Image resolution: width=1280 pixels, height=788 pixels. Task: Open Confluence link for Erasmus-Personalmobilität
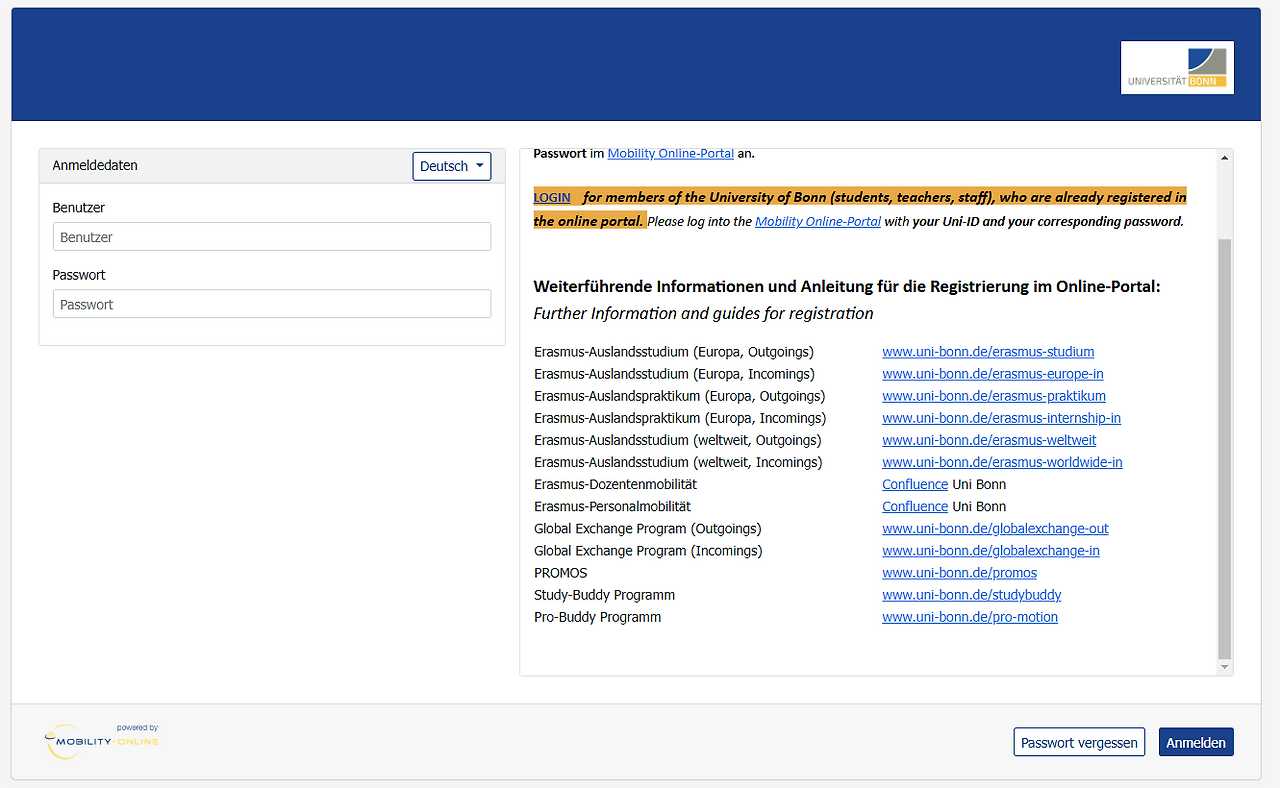pos(915,506)
